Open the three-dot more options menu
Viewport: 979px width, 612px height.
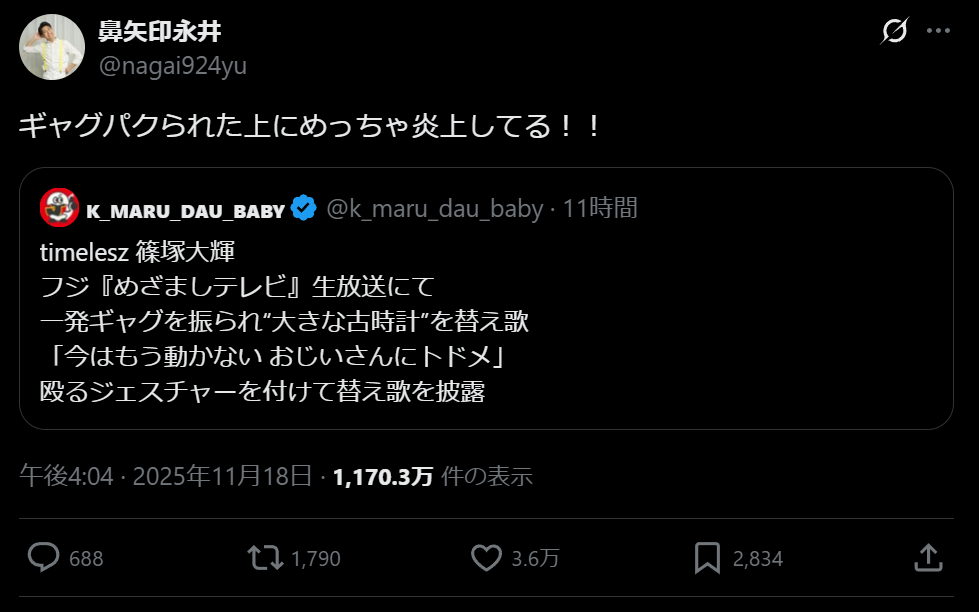[938, 31]
